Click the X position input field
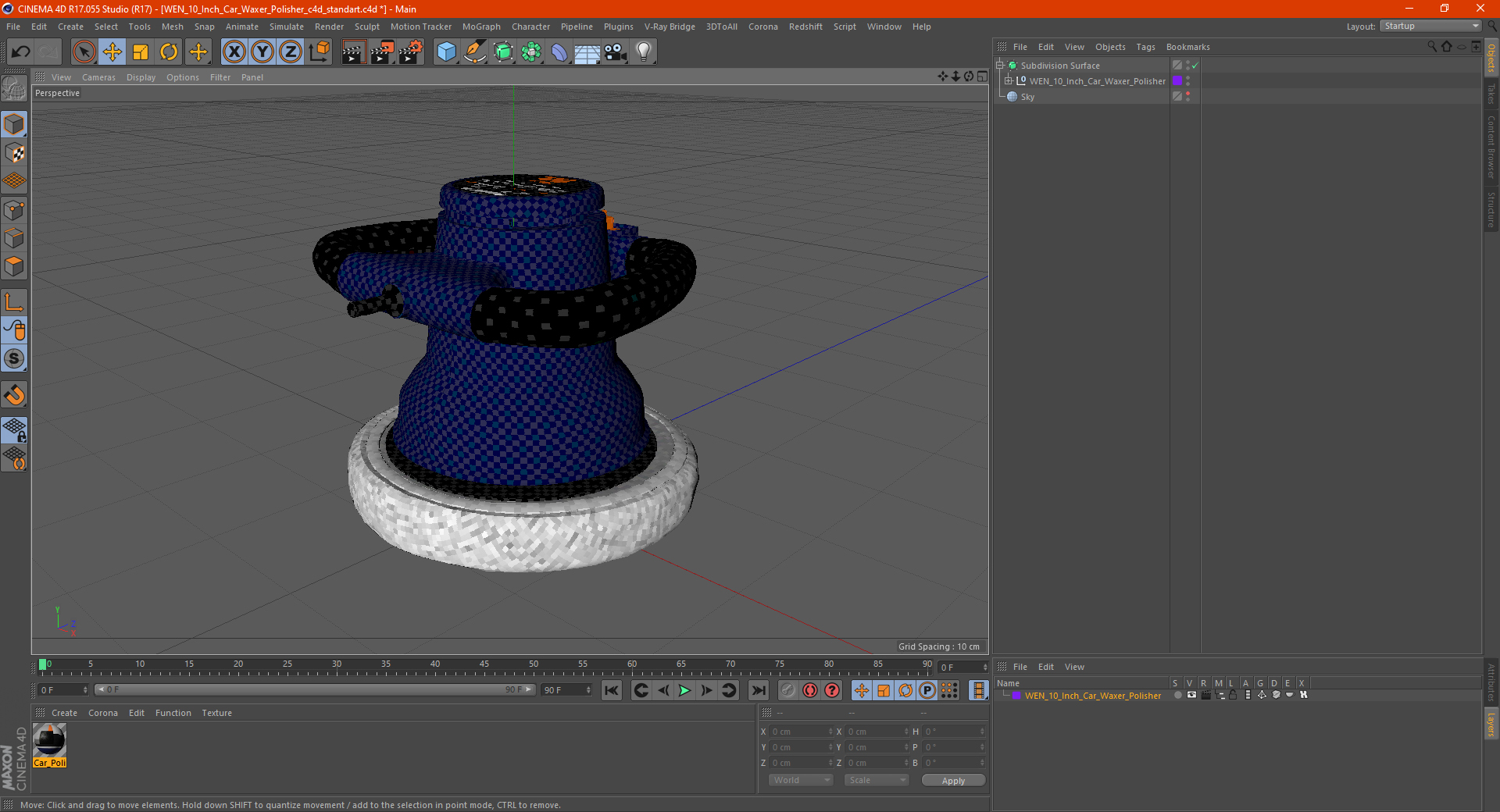 802,732
